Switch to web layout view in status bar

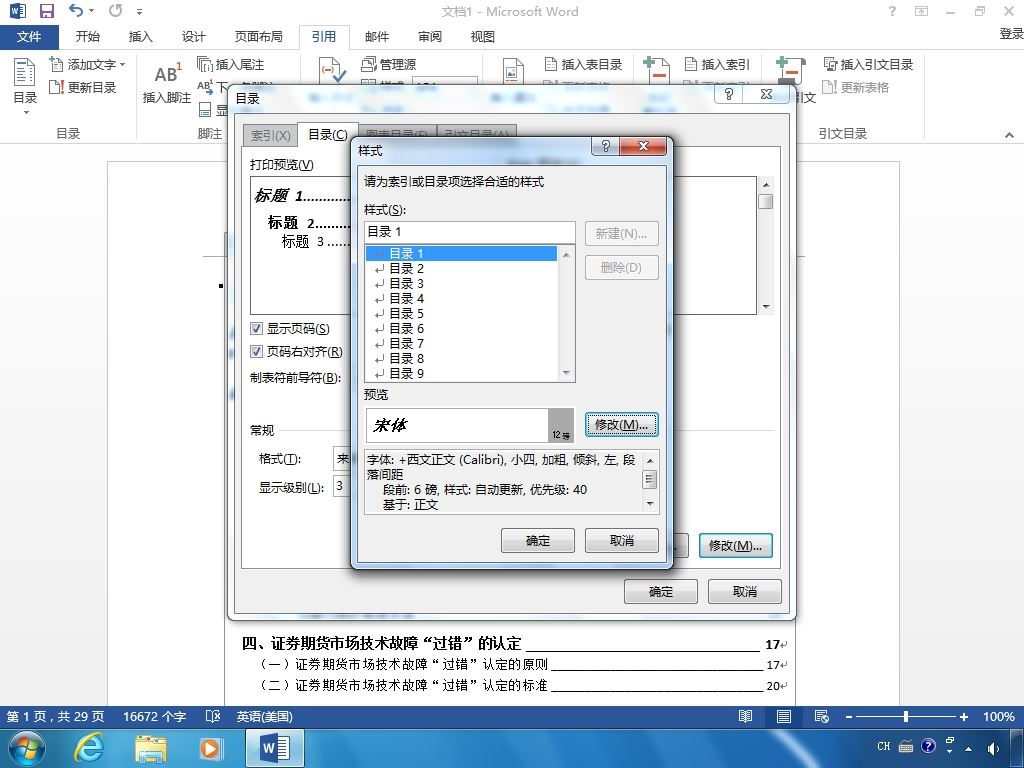pos(822,716)
